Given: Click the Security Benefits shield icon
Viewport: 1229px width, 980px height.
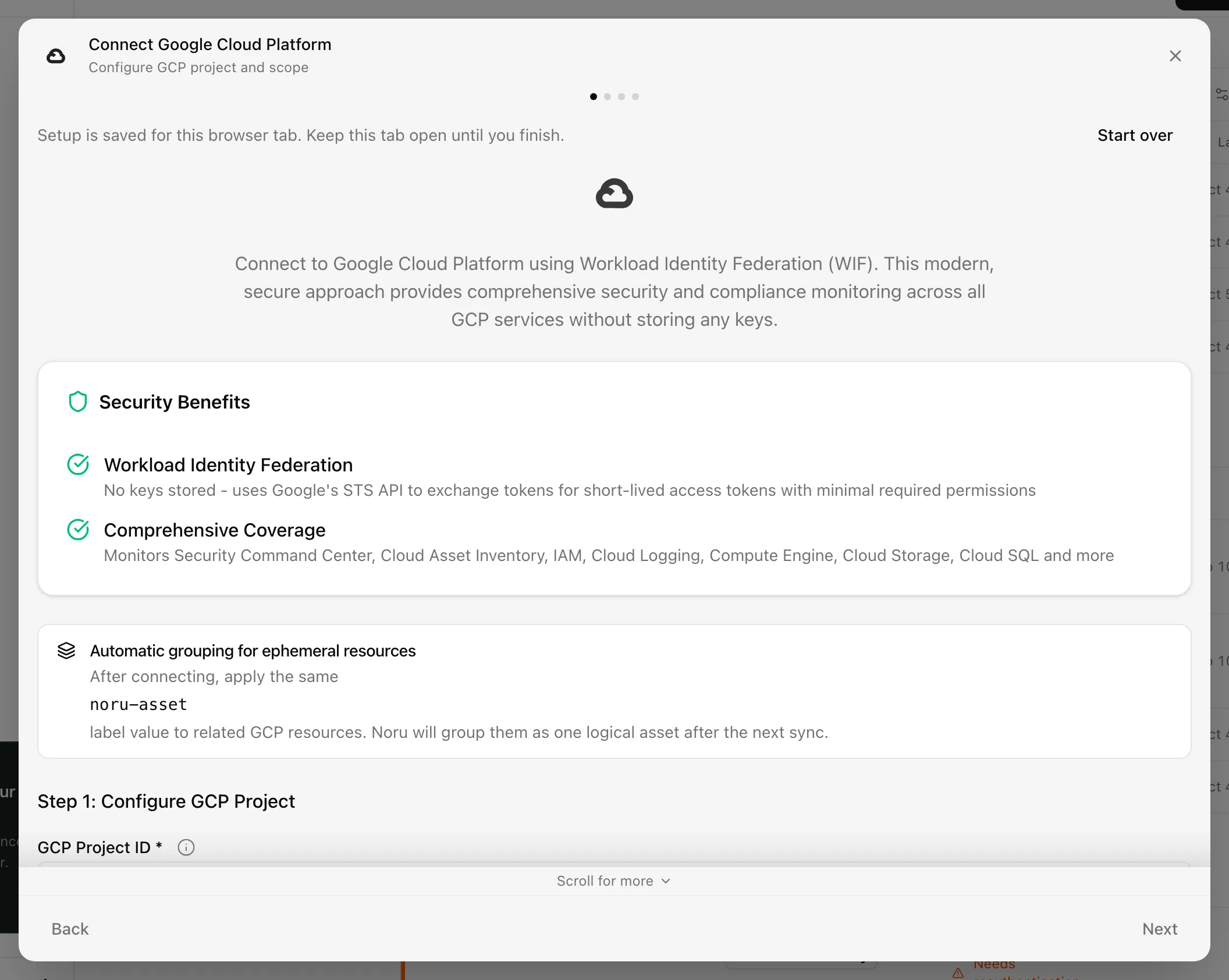Looking at the screenshot, I should coord(77,402).
